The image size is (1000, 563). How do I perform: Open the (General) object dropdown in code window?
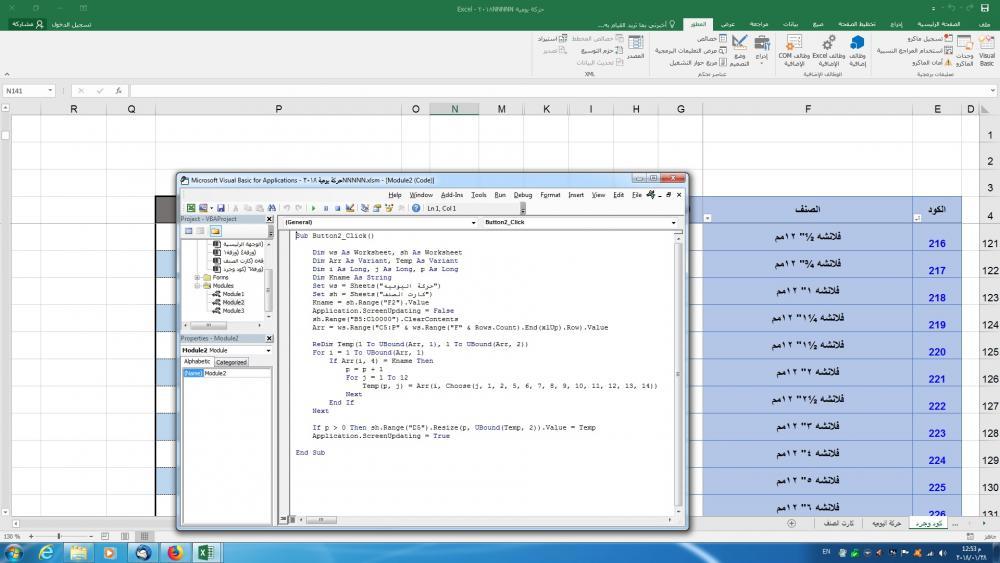pos(473,223)
